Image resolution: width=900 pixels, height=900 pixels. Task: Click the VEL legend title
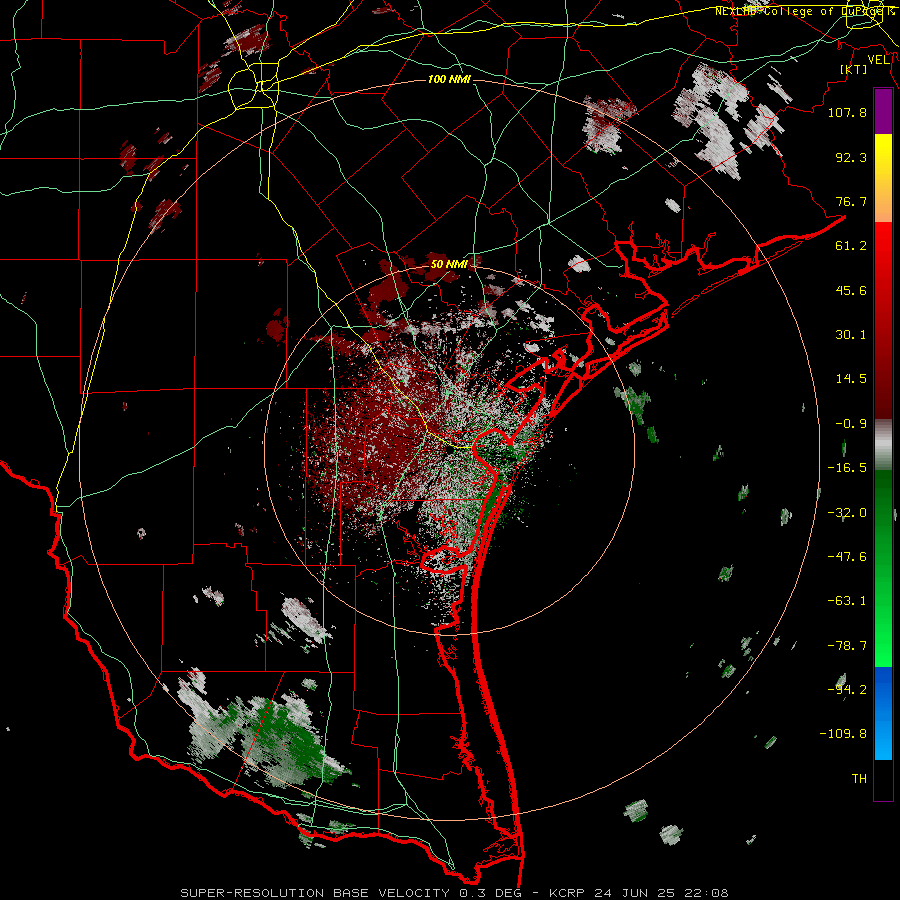pyautogui.click(x=879, y=60)
